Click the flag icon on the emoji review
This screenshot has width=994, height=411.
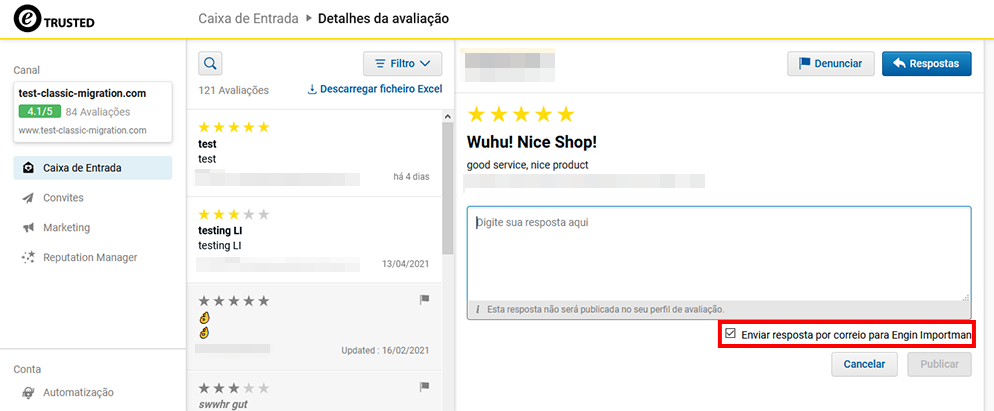[425, 300]
